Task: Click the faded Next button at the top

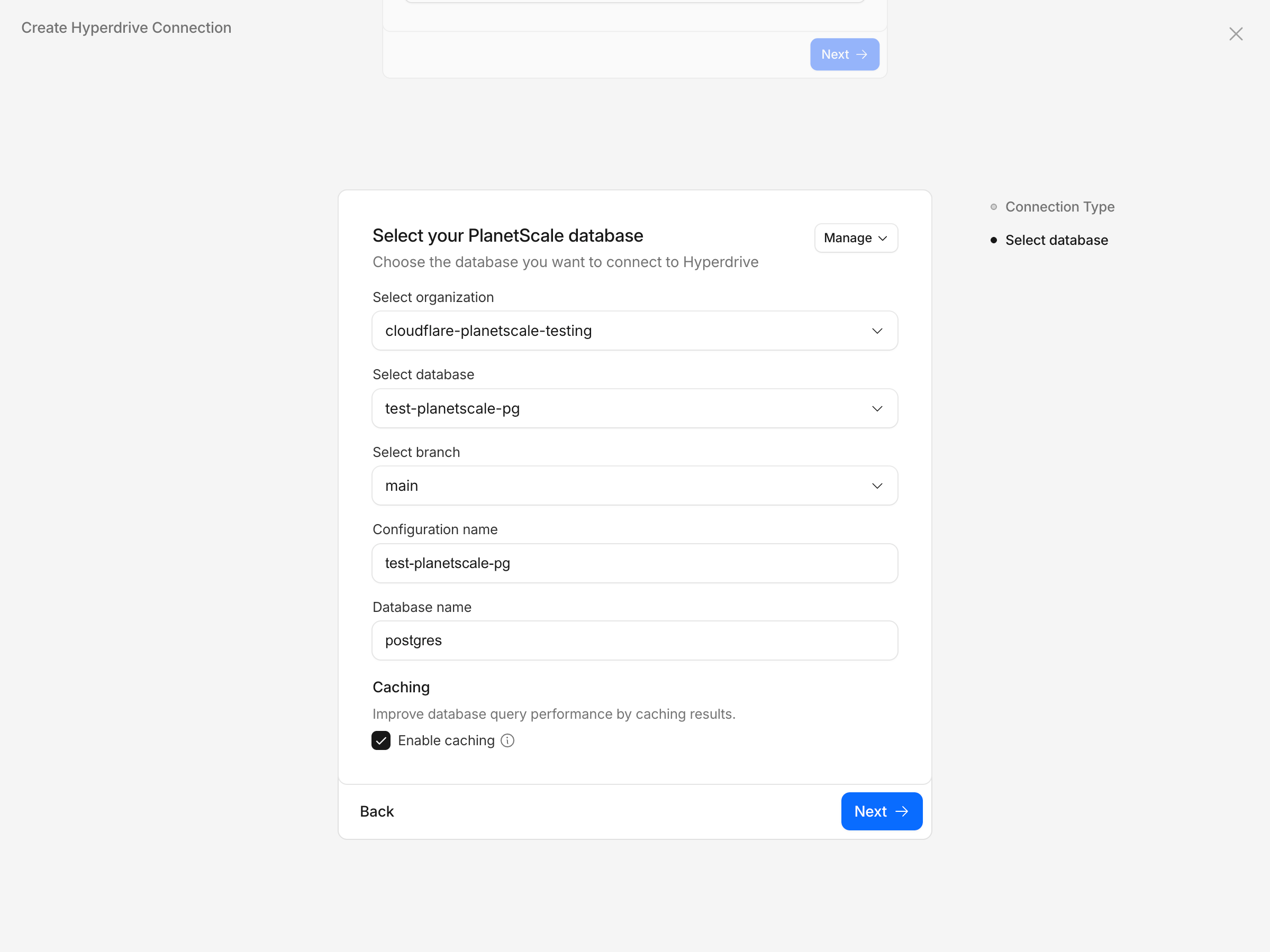Action: pos(844,54)
